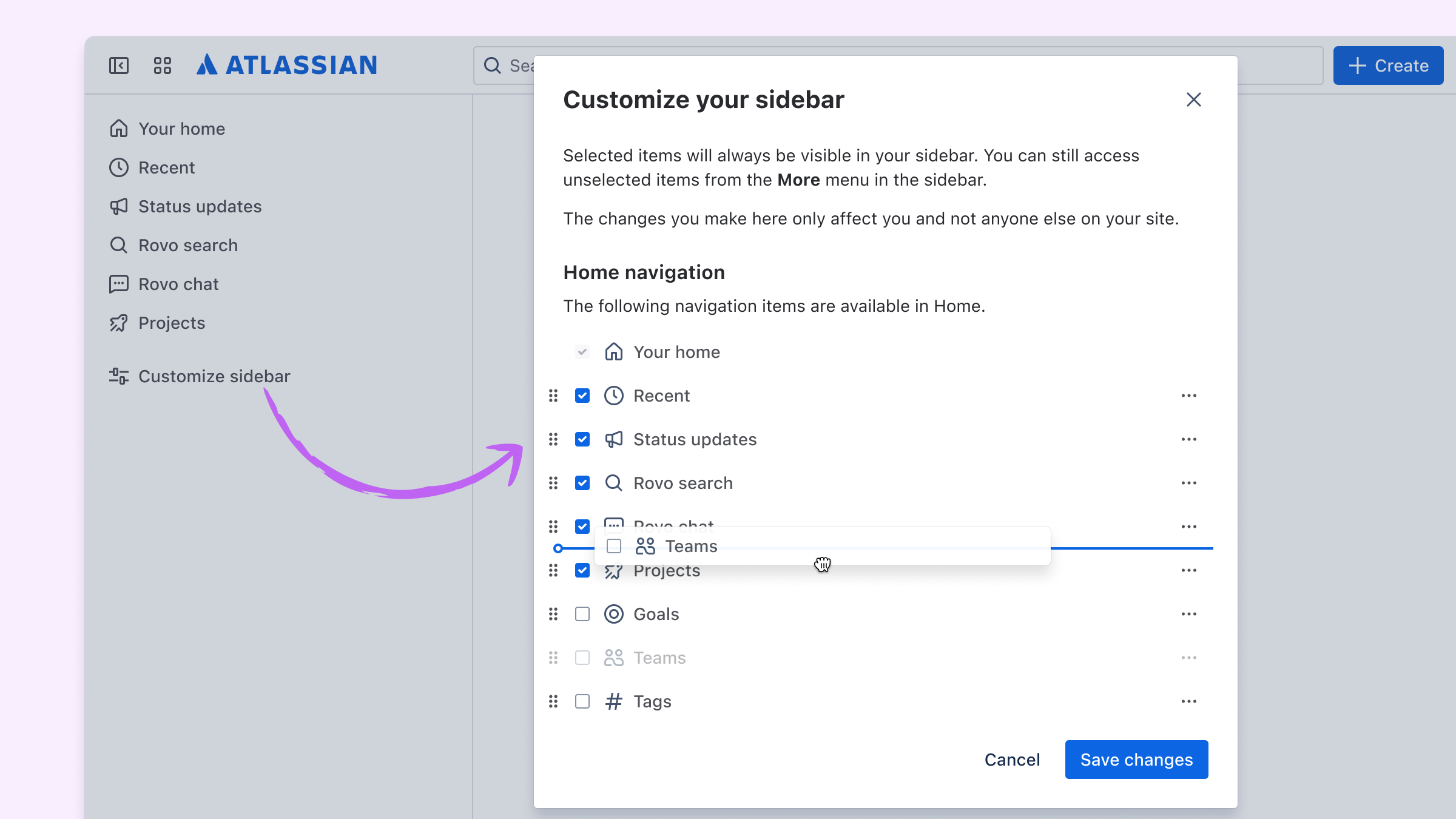Open Rovo chat from the sidebar
This screenshot has height=819, width=1456.
[x=179, y=284]
